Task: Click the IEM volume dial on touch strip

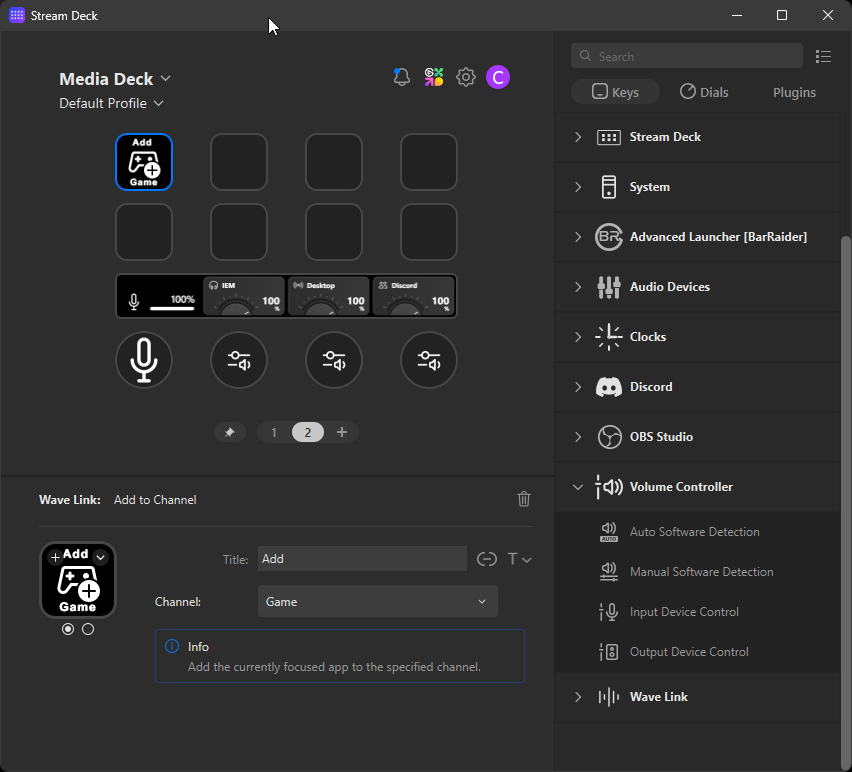Action: coord(244,296)
